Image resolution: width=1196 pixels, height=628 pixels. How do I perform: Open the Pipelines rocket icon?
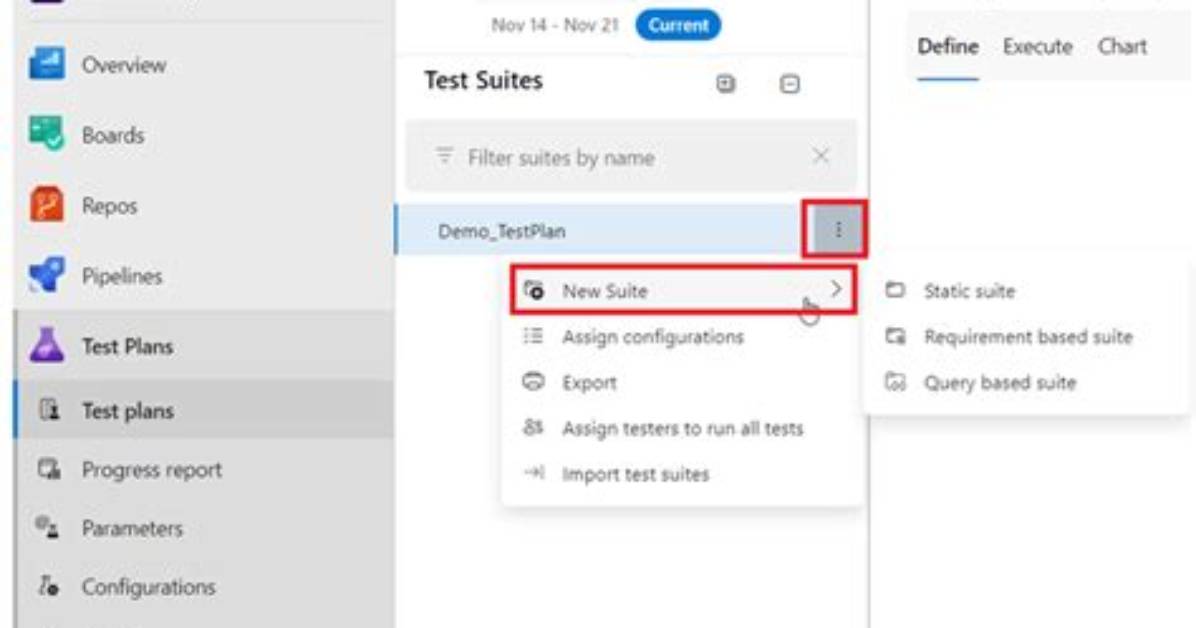[47, 275]
